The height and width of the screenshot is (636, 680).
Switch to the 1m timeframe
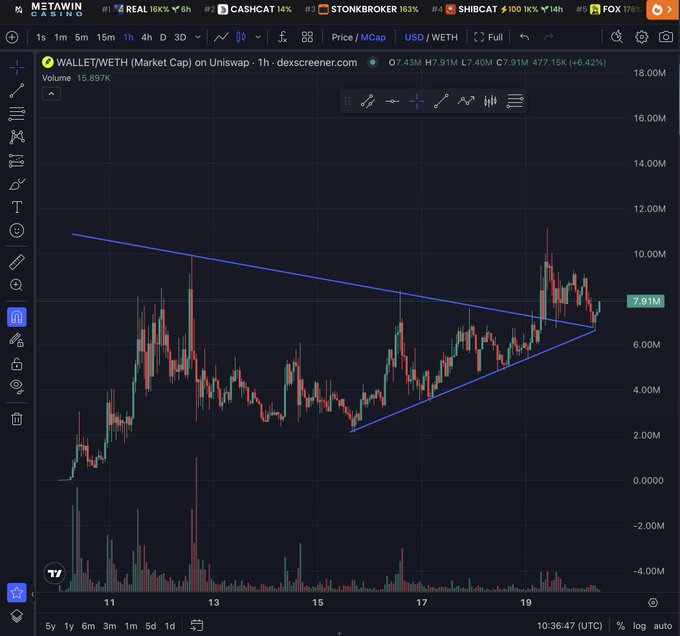(60, 37)
